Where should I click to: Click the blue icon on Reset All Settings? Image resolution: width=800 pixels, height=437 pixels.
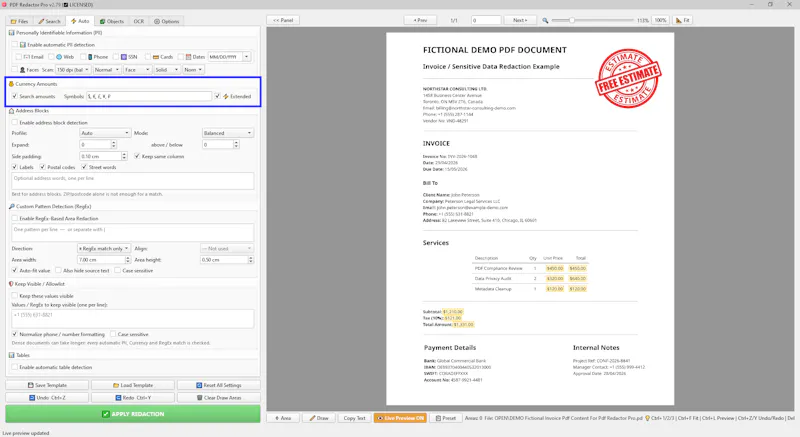[199, 385]
